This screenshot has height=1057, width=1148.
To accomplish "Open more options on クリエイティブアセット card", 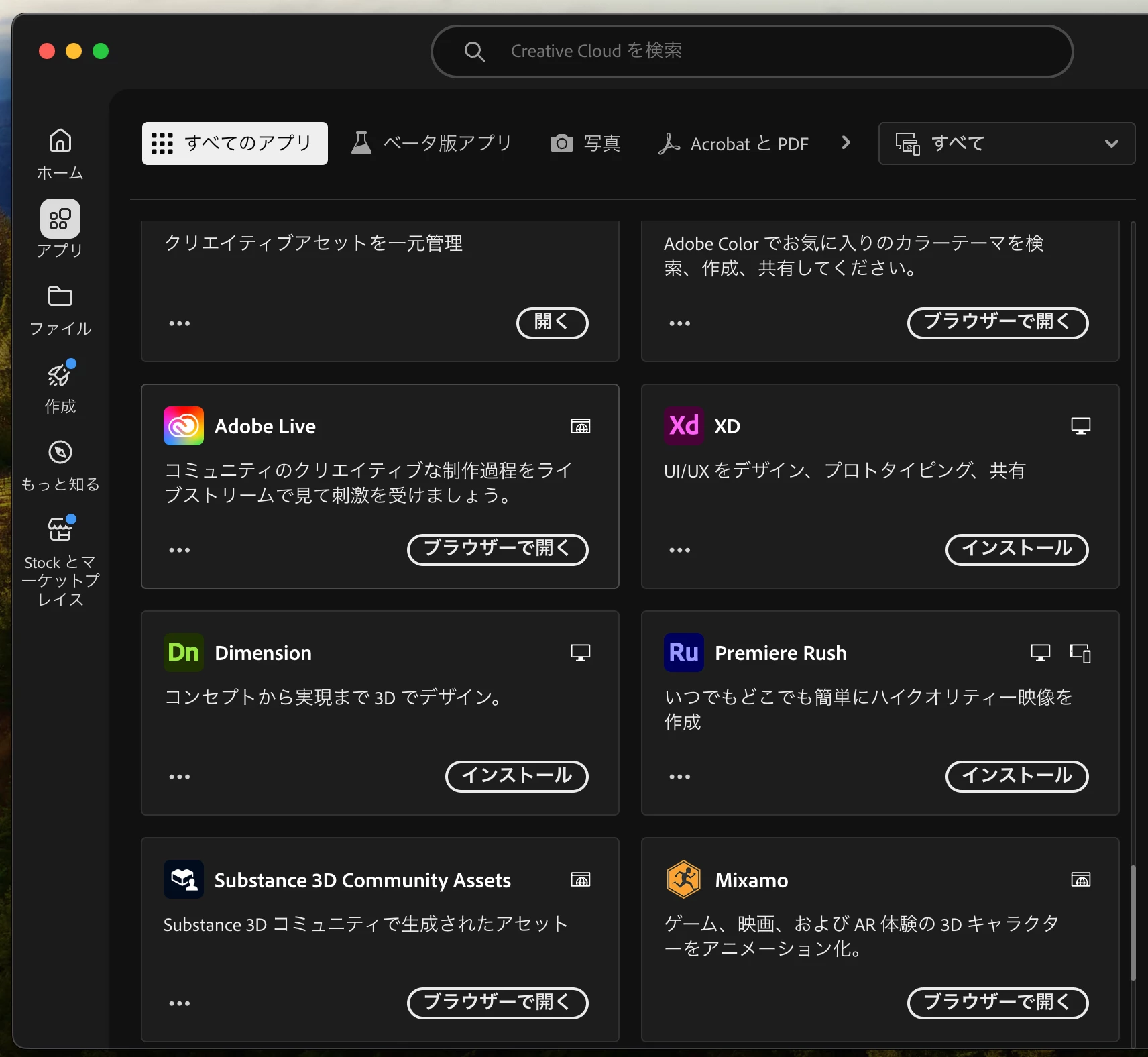I will point(180,323).
